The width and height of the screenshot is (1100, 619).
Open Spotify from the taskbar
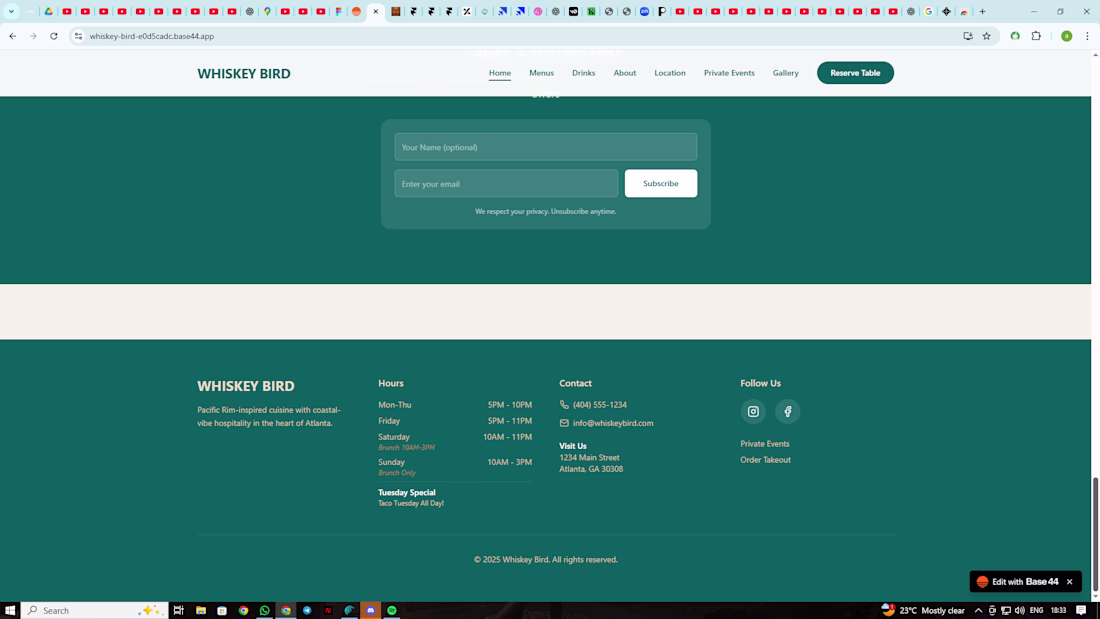tap(392, 611)
